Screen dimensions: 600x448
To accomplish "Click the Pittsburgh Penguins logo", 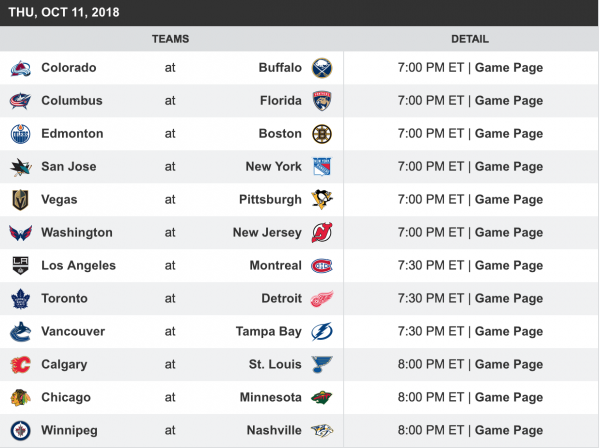I will tap(322, 200).
